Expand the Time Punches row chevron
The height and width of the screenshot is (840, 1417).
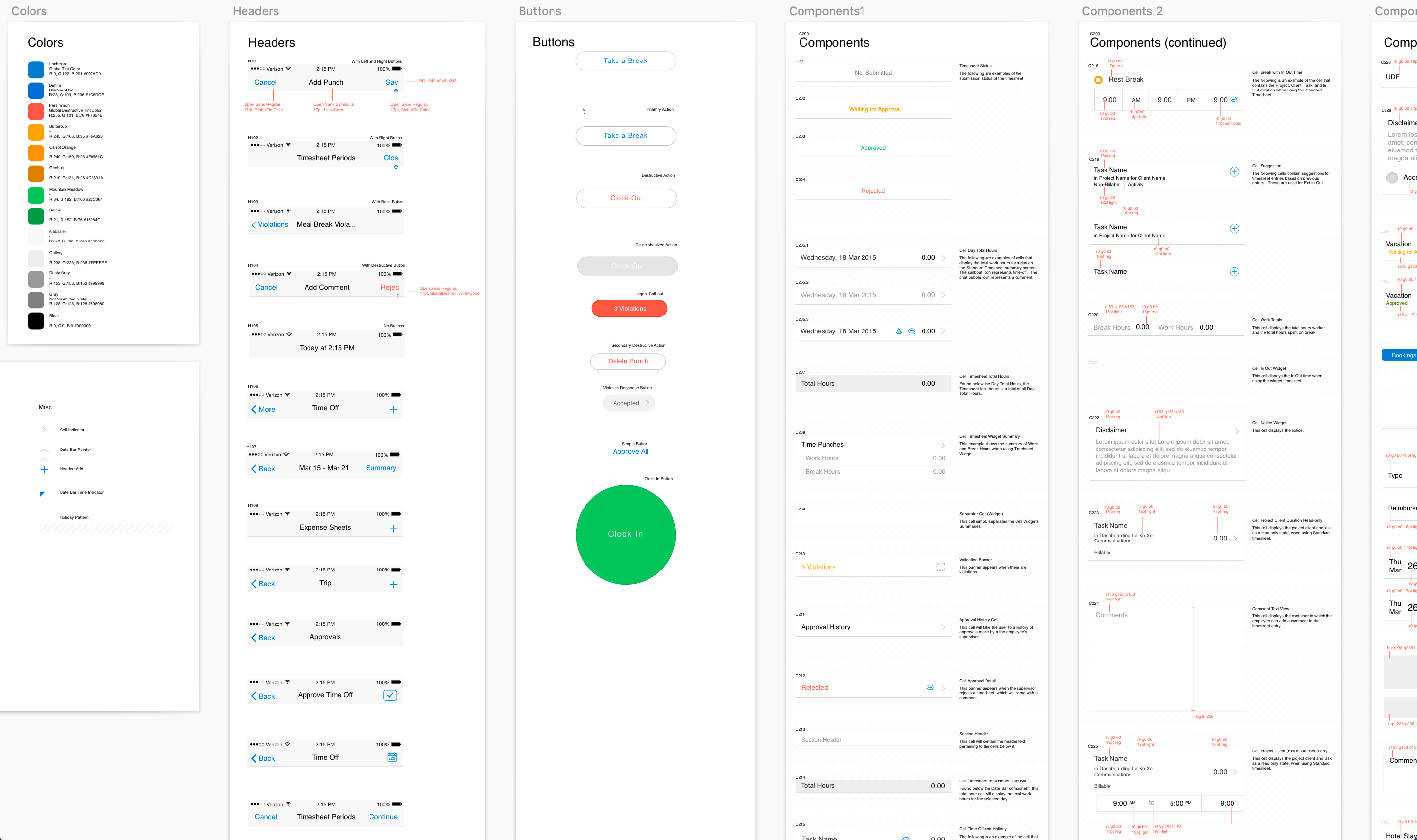click(943, 445)
